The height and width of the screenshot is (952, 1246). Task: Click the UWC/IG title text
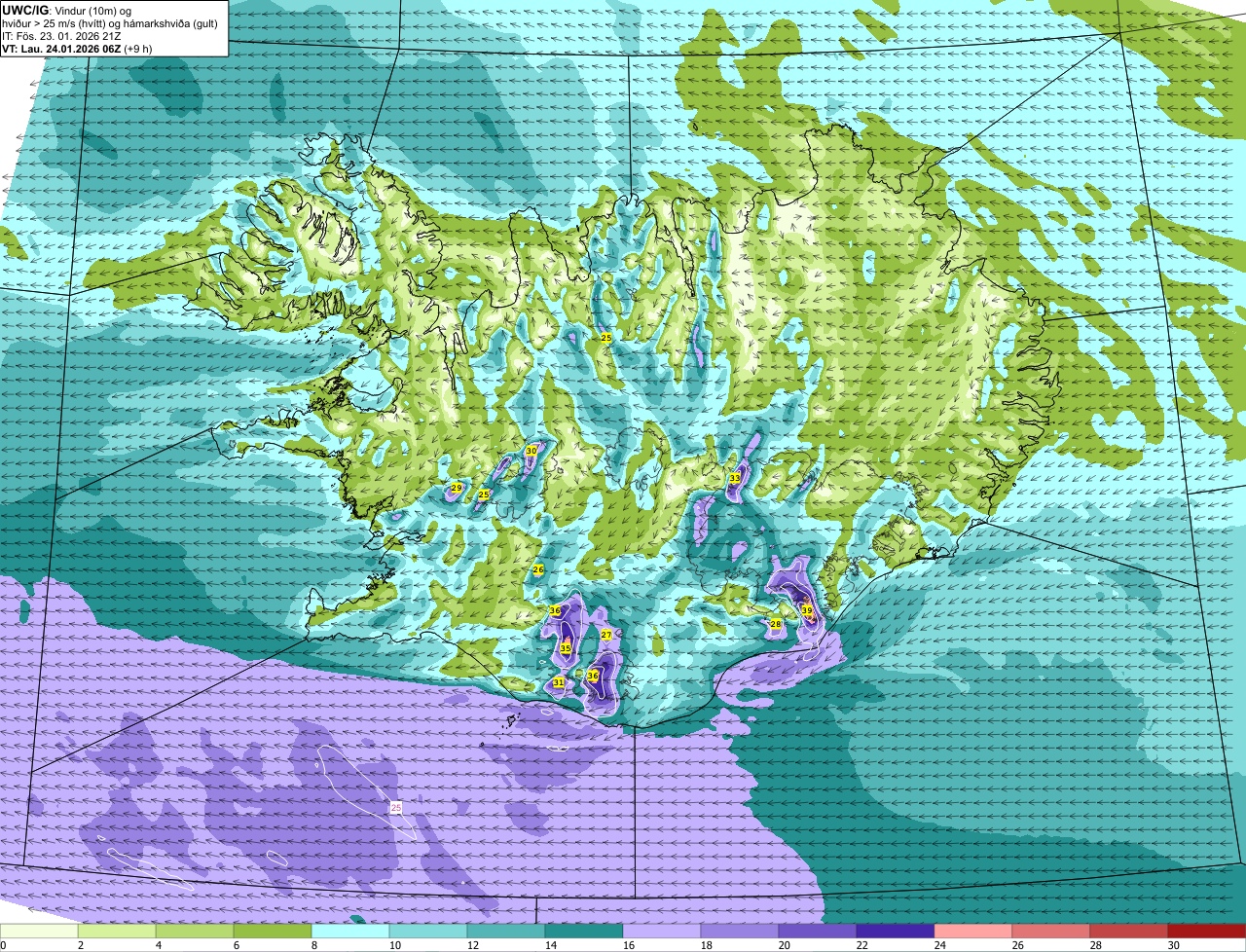[x=24, y=10]
